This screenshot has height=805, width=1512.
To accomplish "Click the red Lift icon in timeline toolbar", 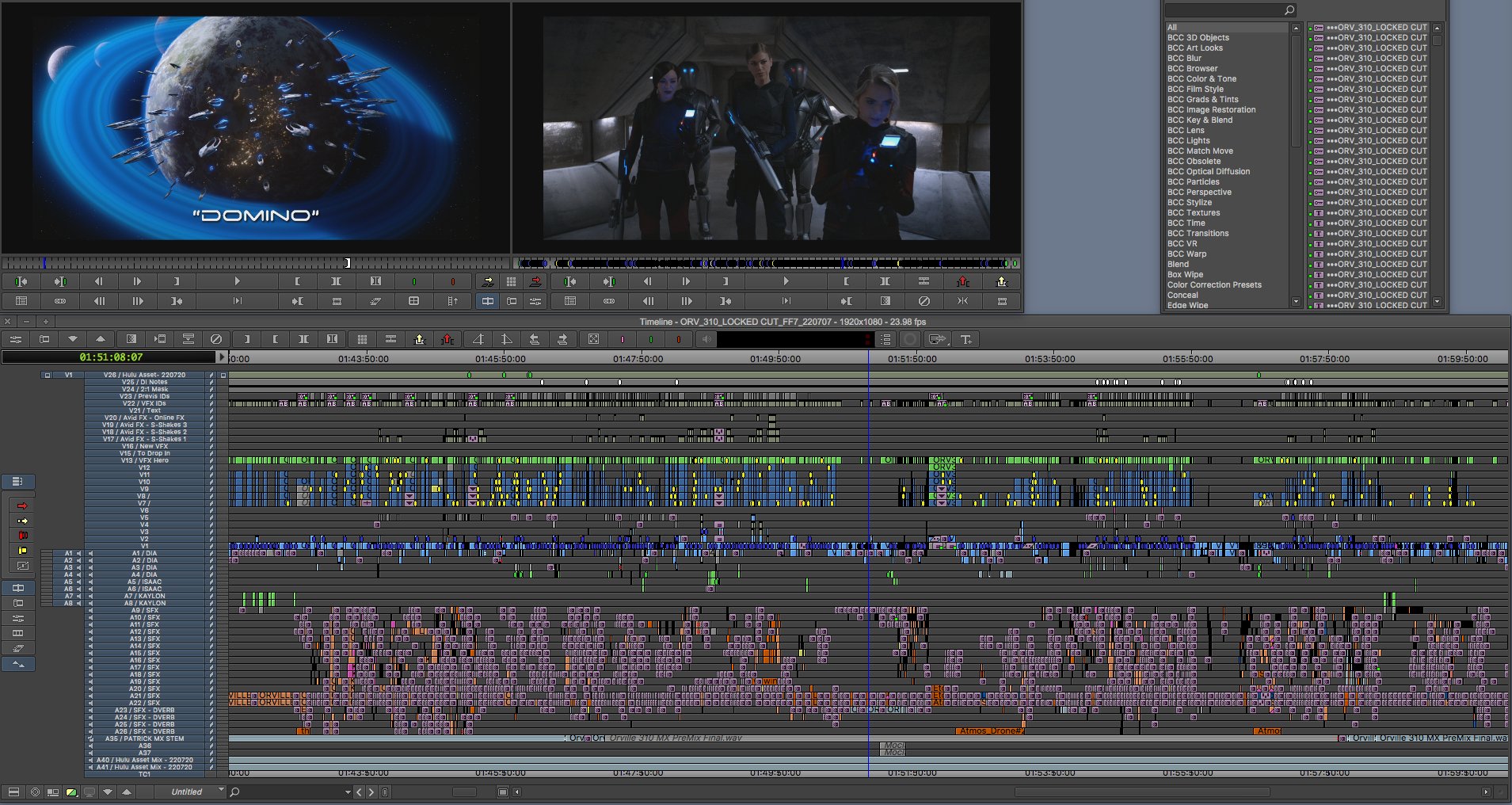I will click(448, 339).
